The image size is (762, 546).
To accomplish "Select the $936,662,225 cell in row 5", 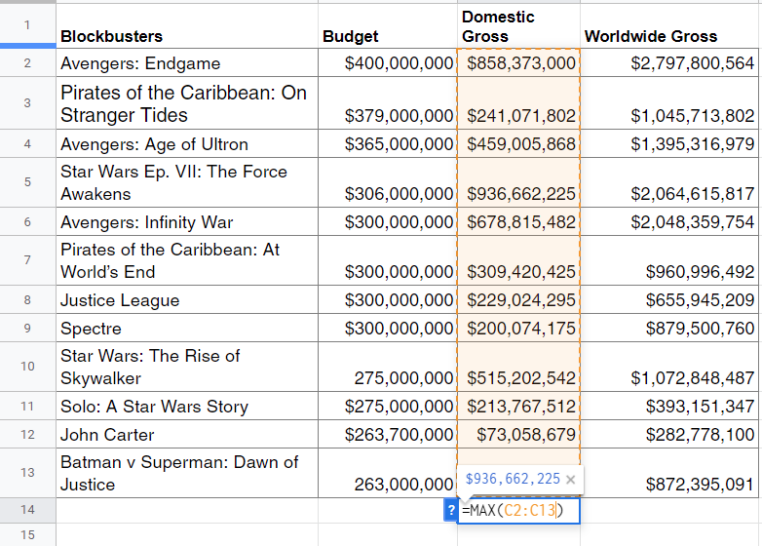I will (x=519, y=183).
